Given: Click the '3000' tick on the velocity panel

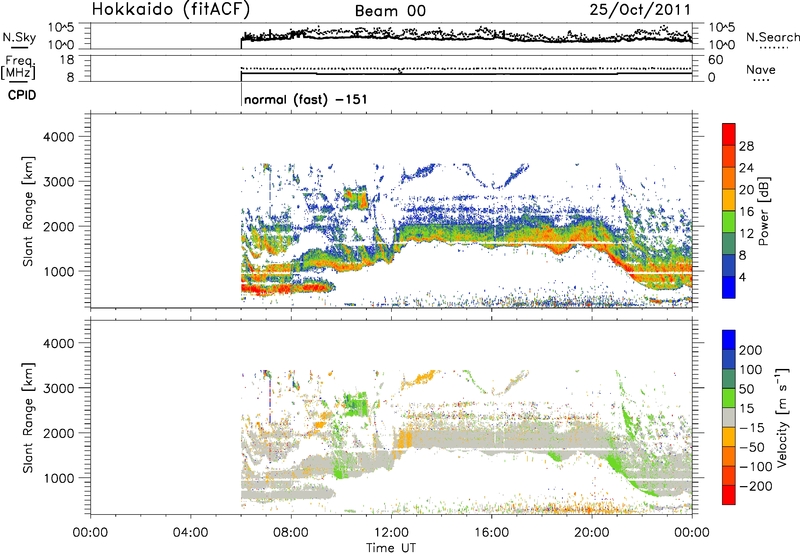Looking at the screenshot, I should [58, 388].
